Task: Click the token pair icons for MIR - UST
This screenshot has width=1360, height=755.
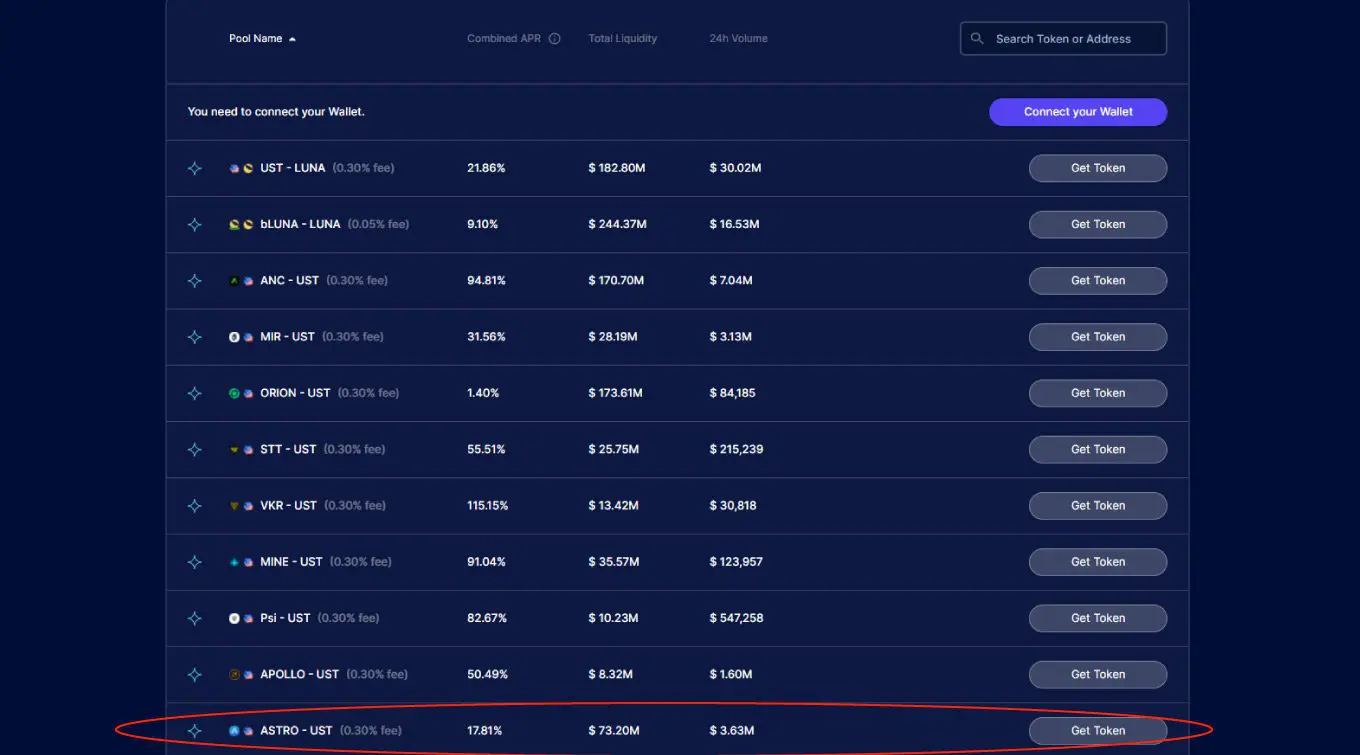Action: coord(241,337)
